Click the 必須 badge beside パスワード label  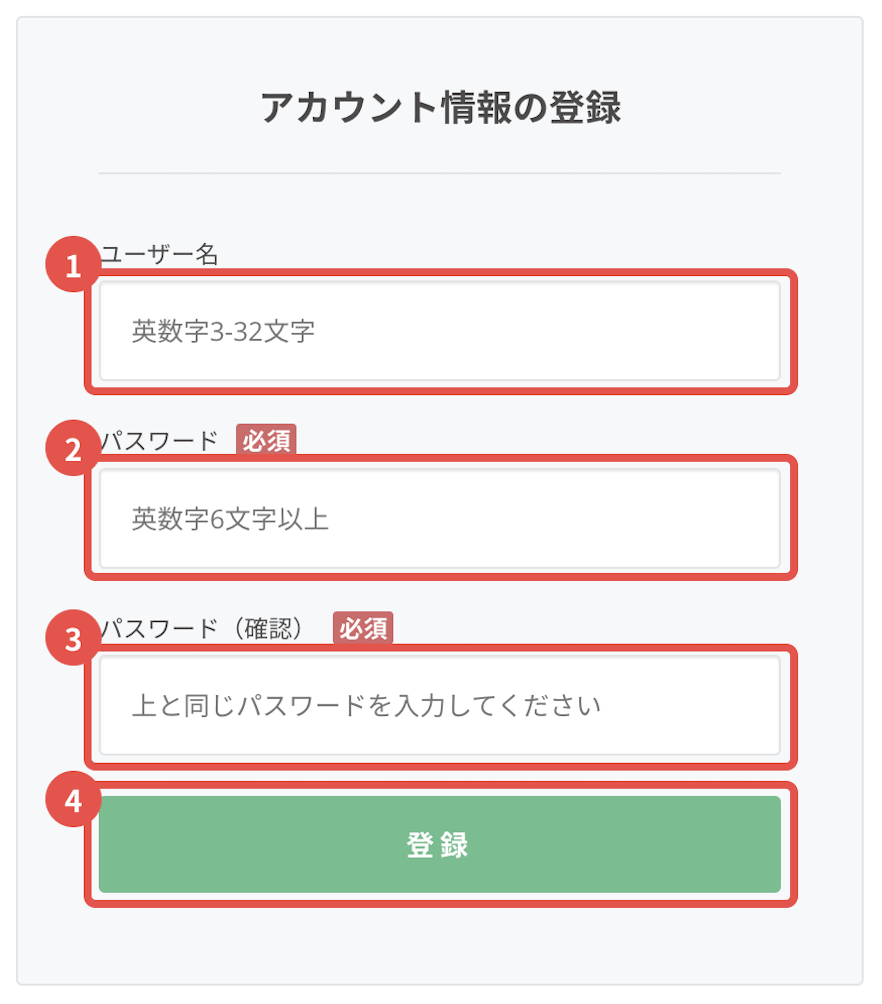[x=266, y=440]
